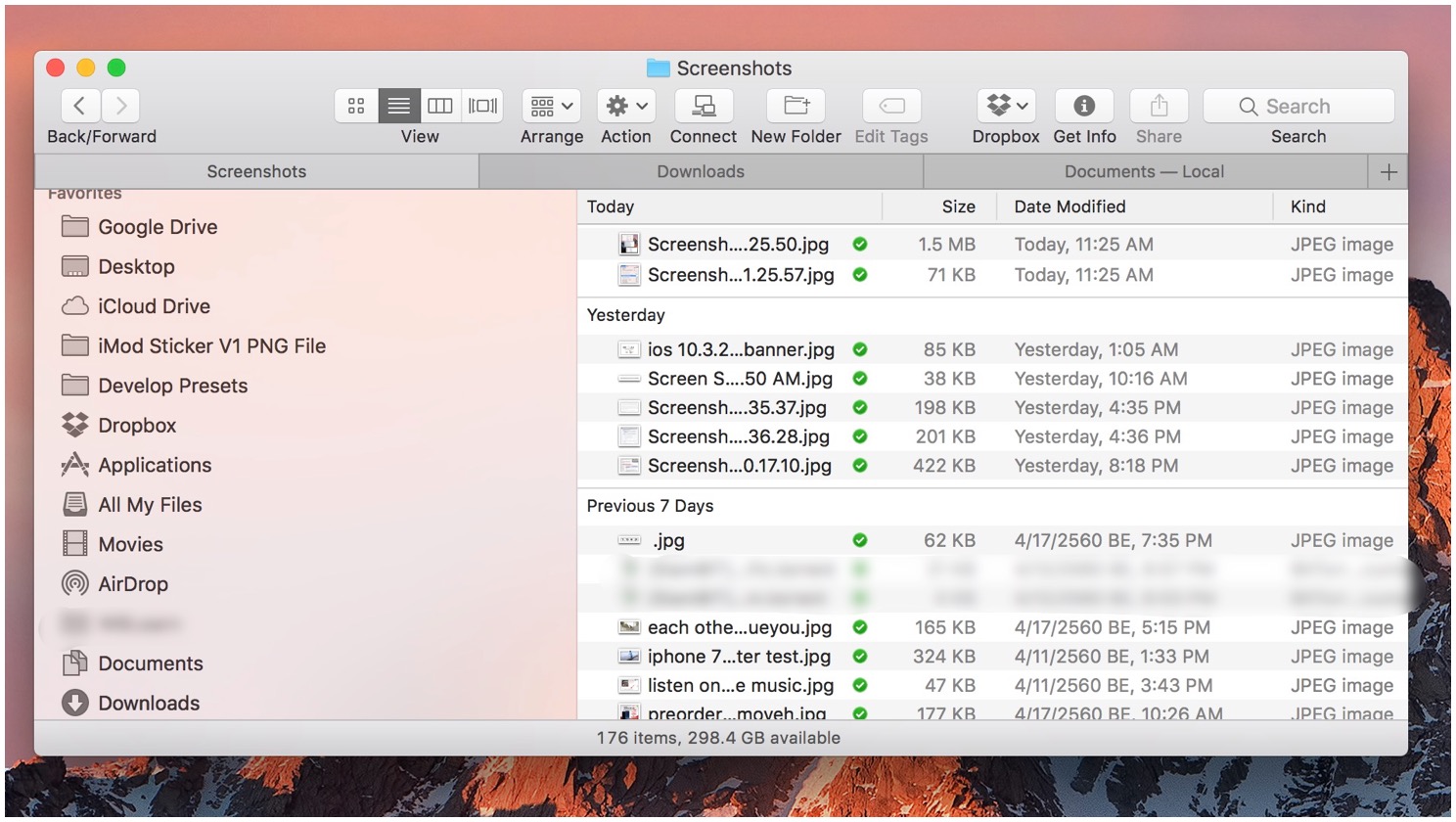
Task: Click in the Search field
Action: pyautogui.click(x=1298, y=106)
